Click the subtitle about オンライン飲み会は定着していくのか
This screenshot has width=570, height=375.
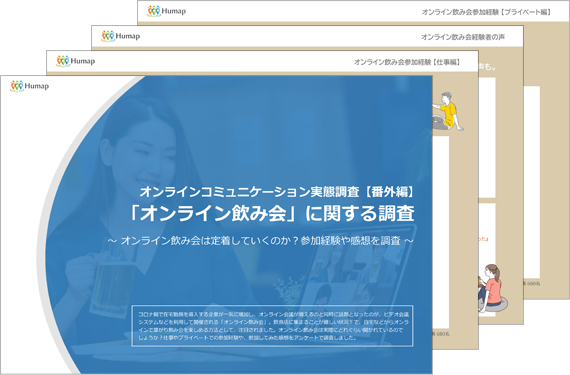(x=260, y=241)
